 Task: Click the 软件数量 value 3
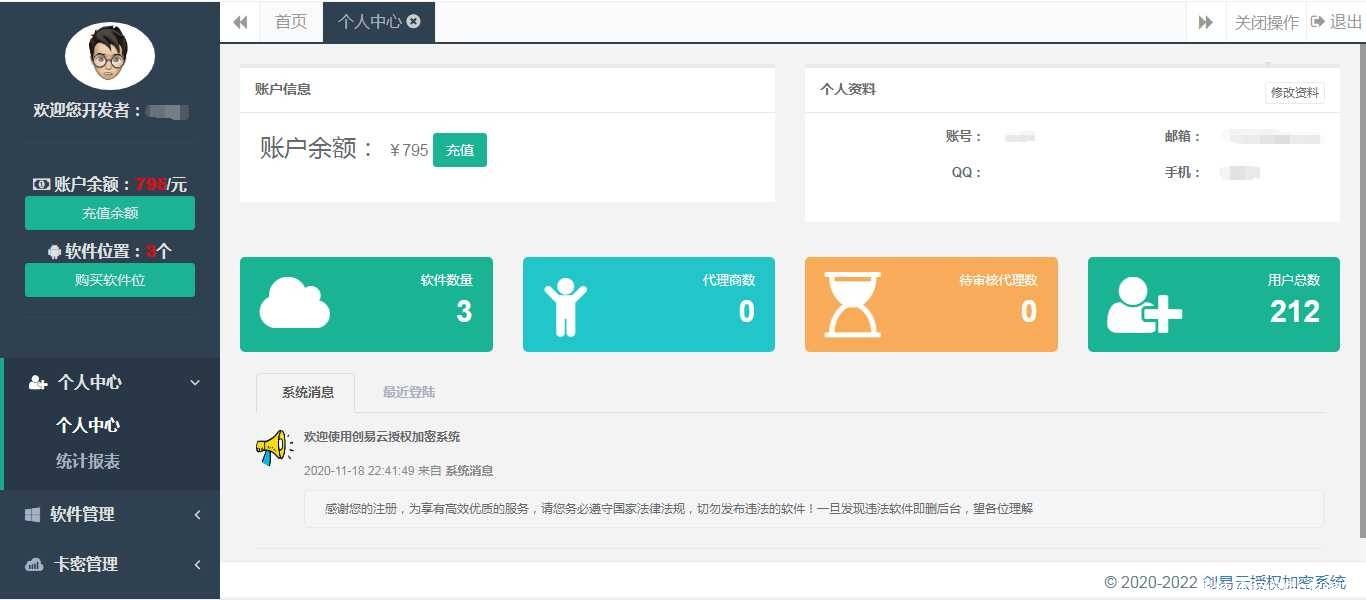click(464, 312)
